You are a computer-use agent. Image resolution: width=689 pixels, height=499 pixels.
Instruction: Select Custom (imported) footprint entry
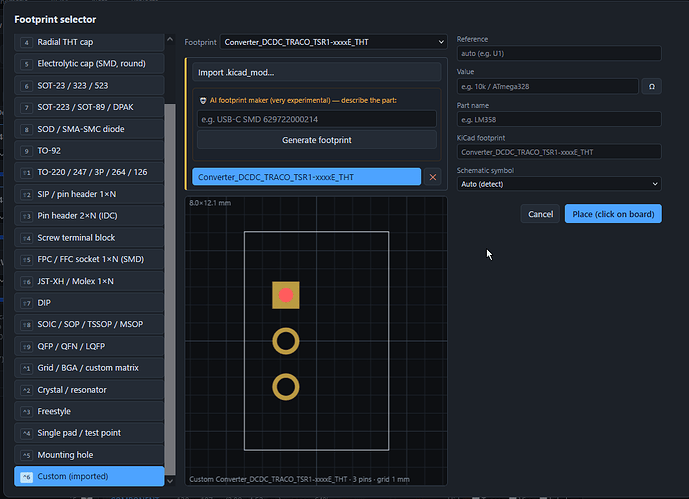[89, 476]
